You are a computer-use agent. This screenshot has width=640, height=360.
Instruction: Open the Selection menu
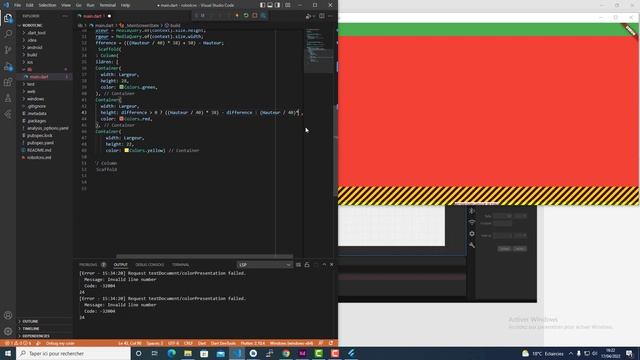[47, 5]
